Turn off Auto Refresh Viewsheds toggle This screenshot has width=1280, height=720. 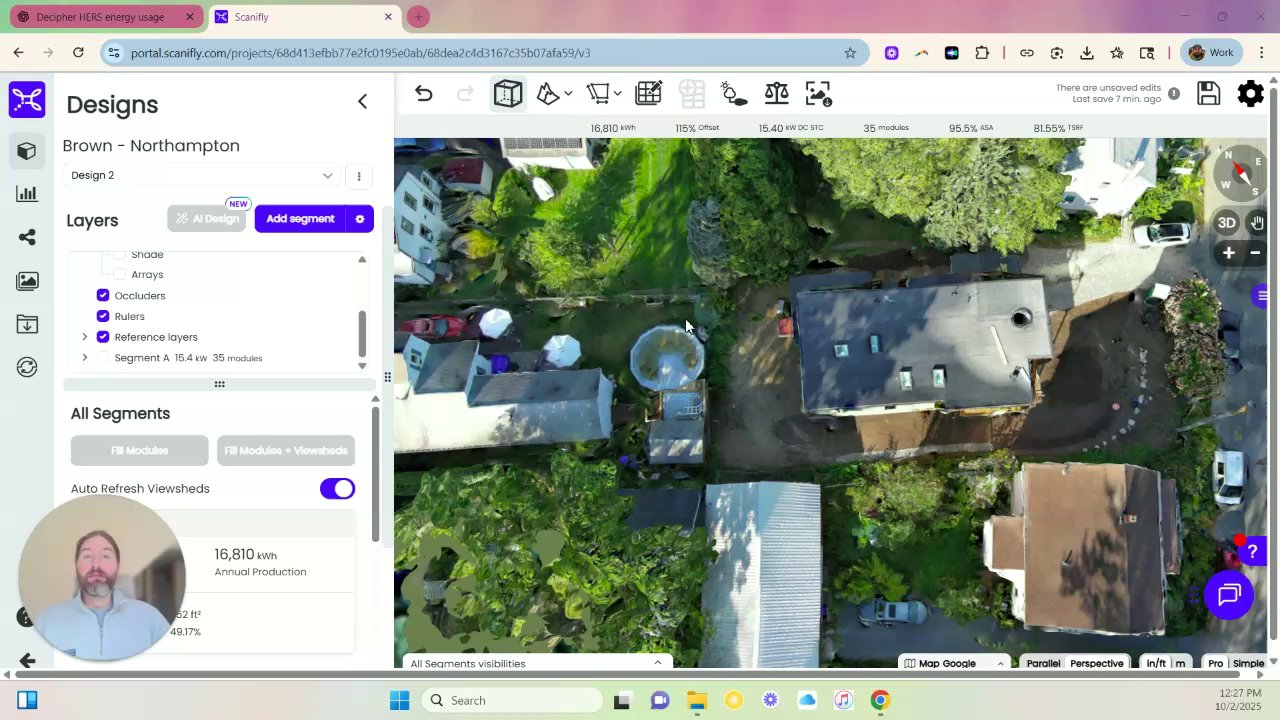[x=337, y=489]
